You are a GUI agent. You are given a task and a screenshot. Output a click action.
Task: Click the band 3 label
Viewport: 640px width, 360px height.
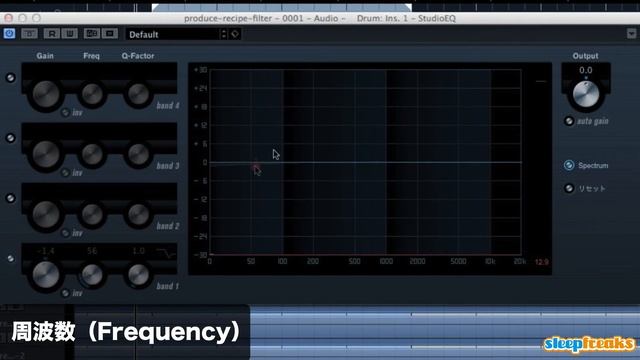click(x=168, y=166)
